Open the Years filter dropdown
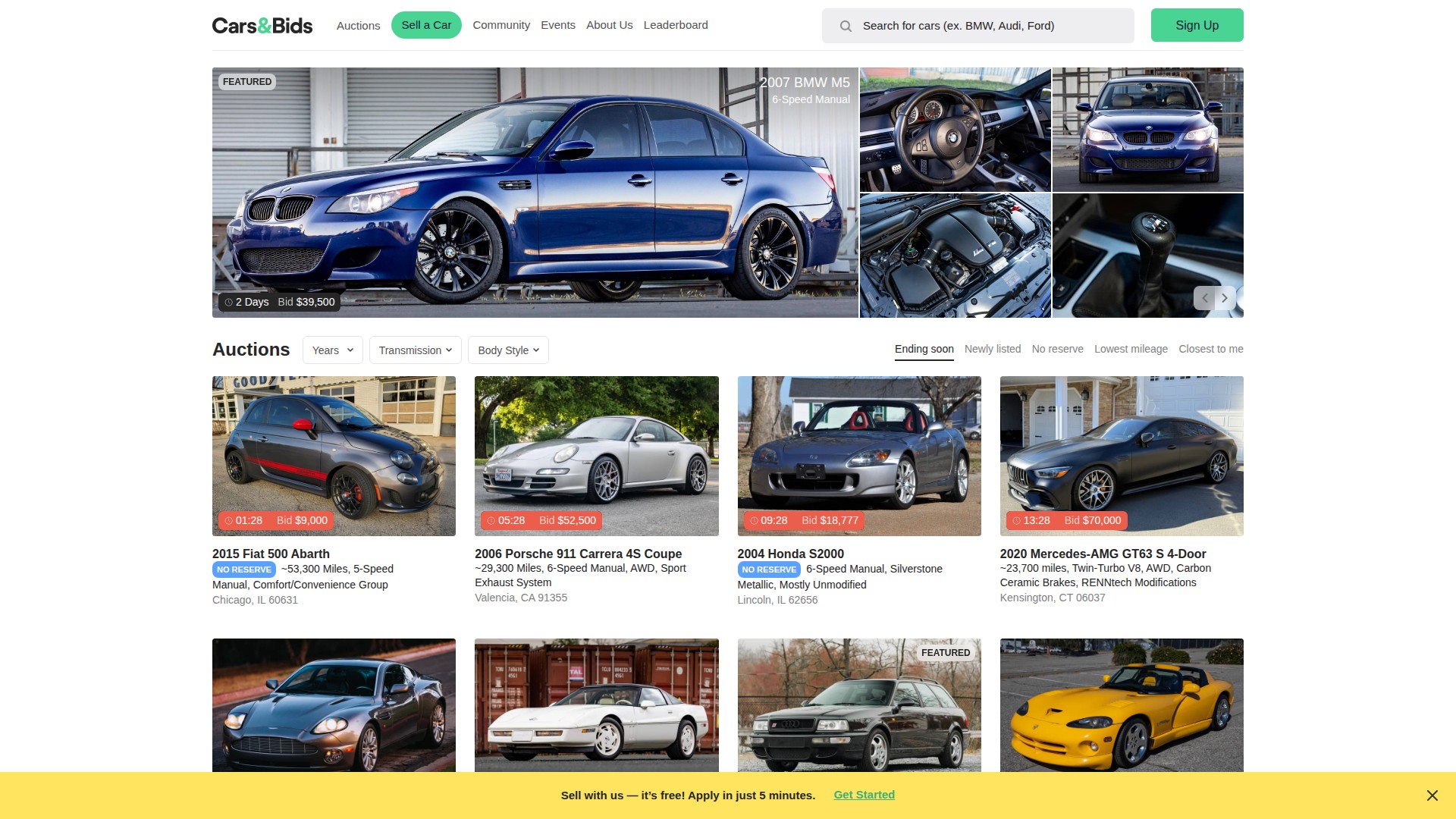 pyautogui.click(x=332, y=350)
